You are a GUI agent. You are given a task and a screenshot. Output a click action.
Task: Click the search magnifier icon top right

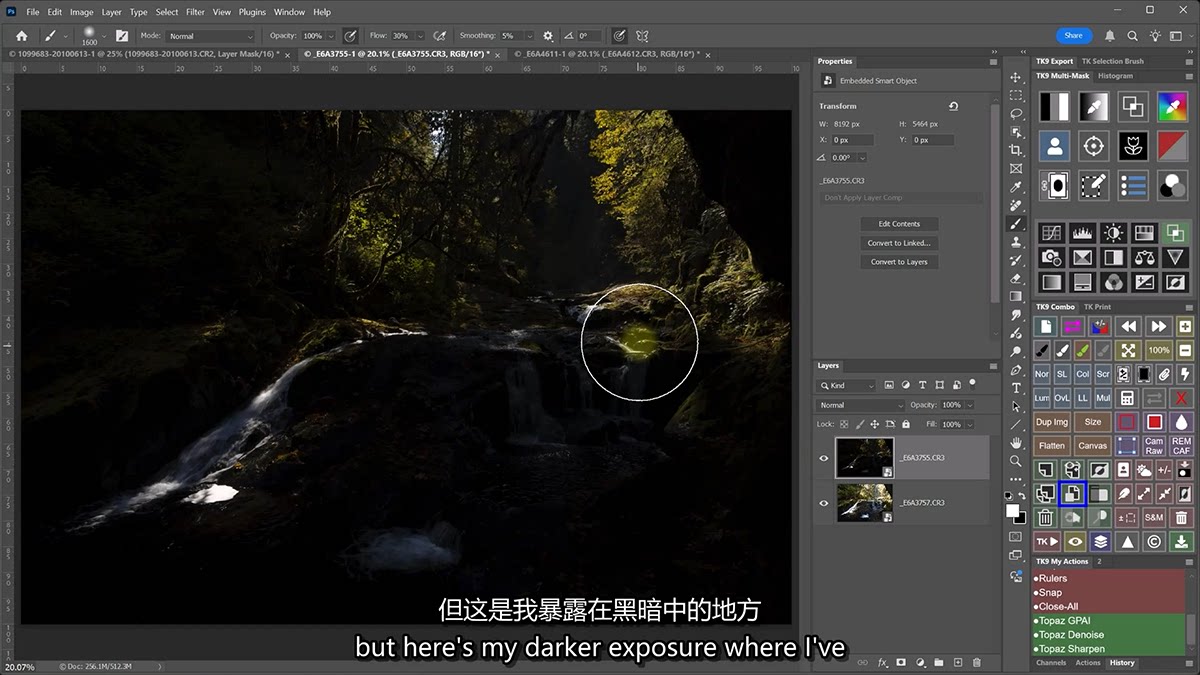(x=1132, y=36)
